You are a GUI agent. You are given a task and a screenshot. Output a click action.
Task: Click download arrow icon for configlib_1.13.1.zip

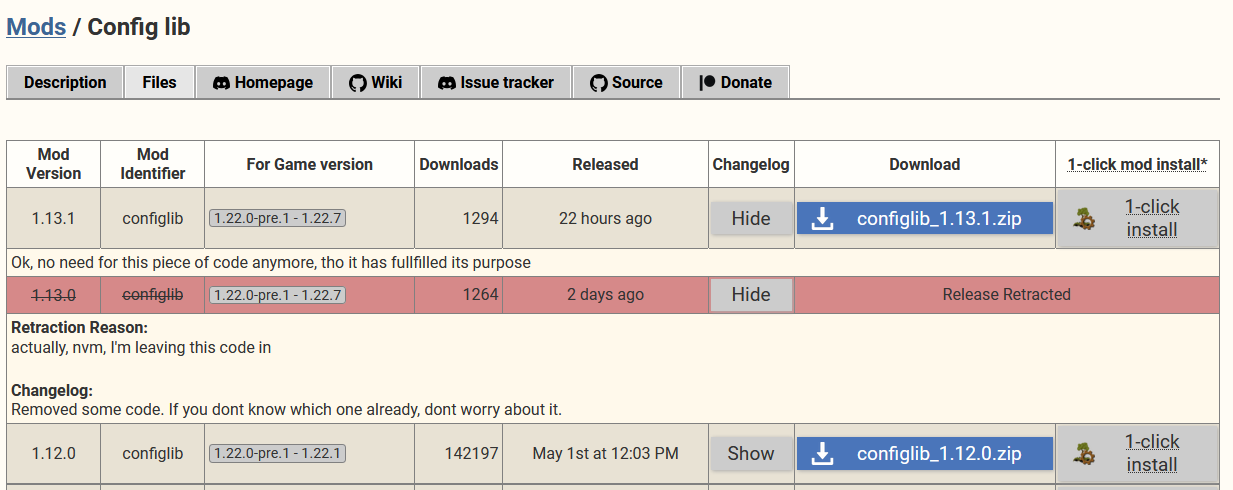coord(822,219)
